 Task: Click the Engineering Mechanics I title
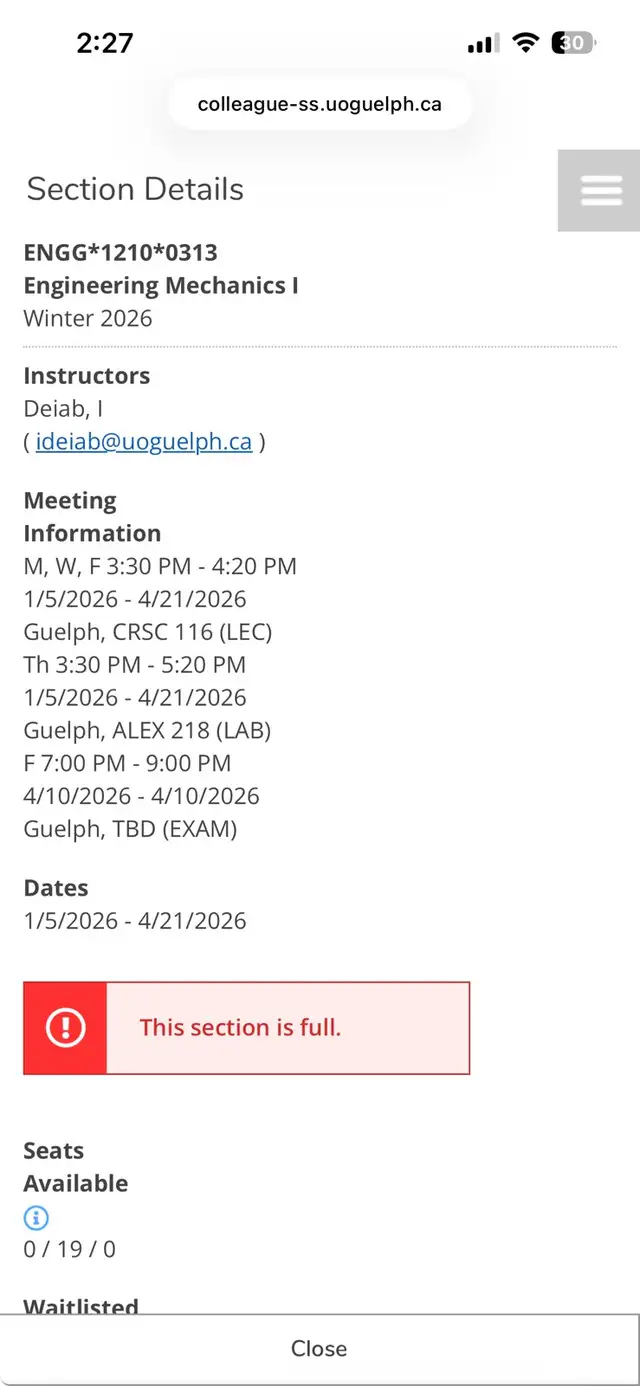coord(161,285)
